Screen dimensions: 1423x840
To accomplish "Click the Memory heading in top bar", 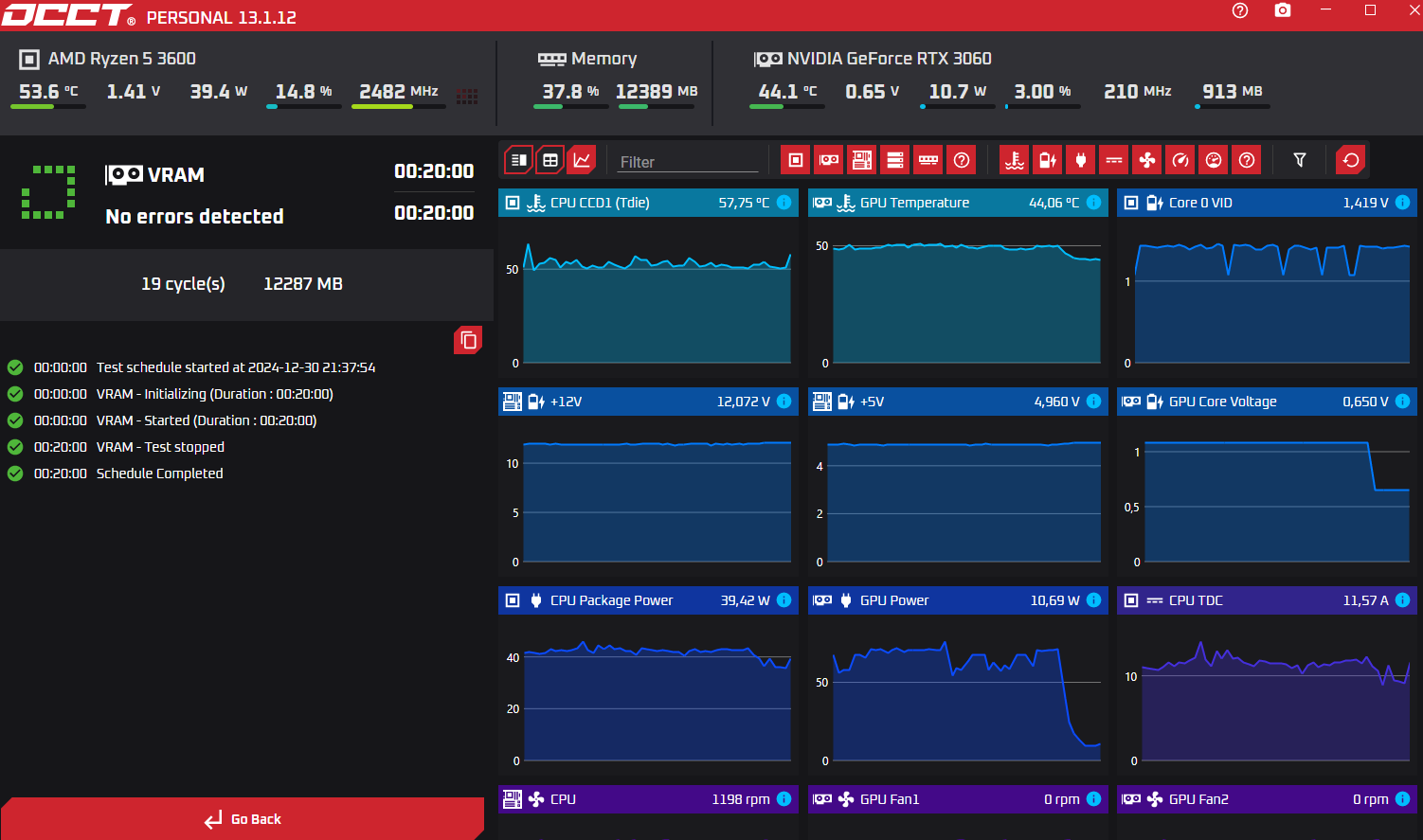I will coord(603,59).
